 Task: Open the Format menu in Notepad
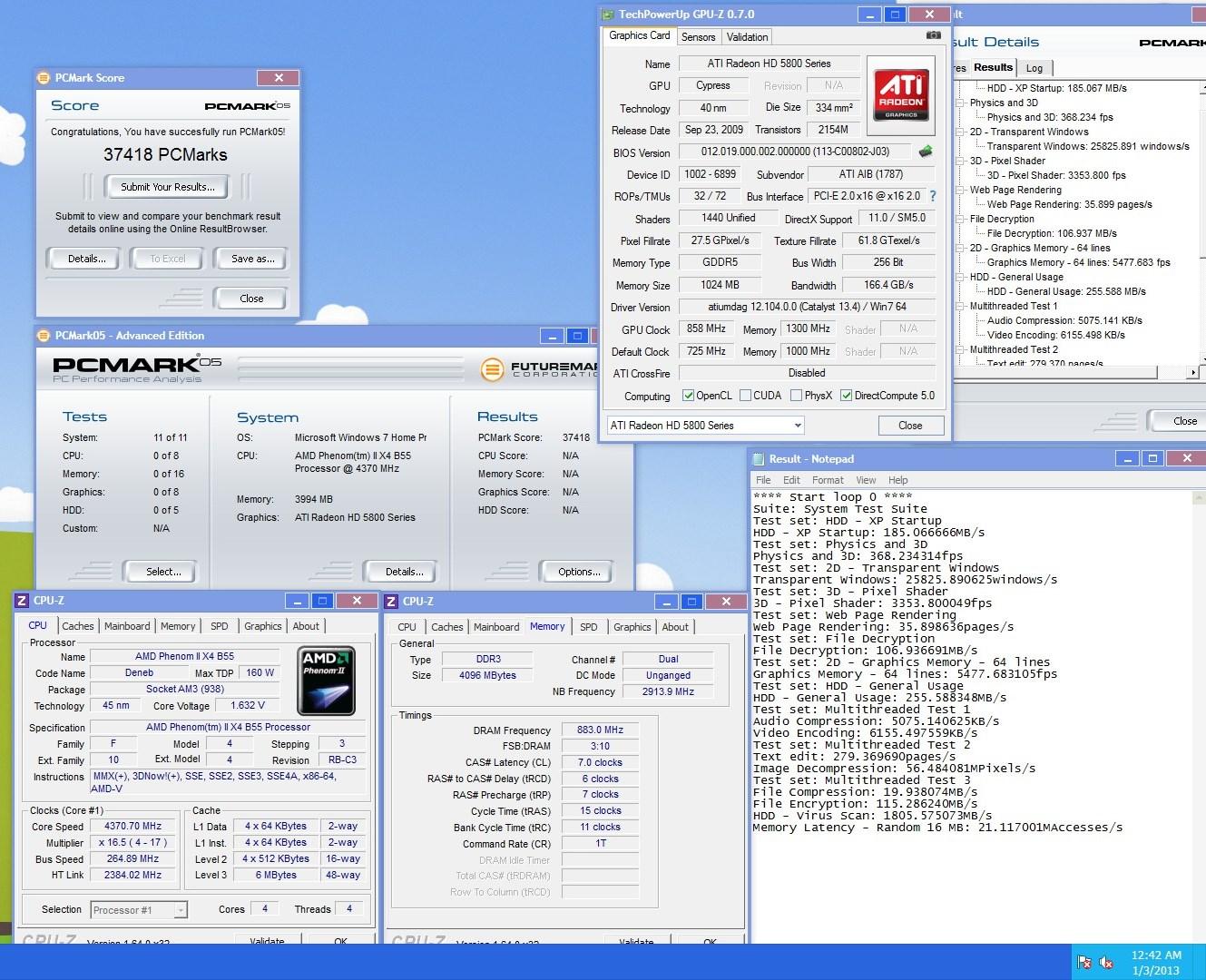828,480
